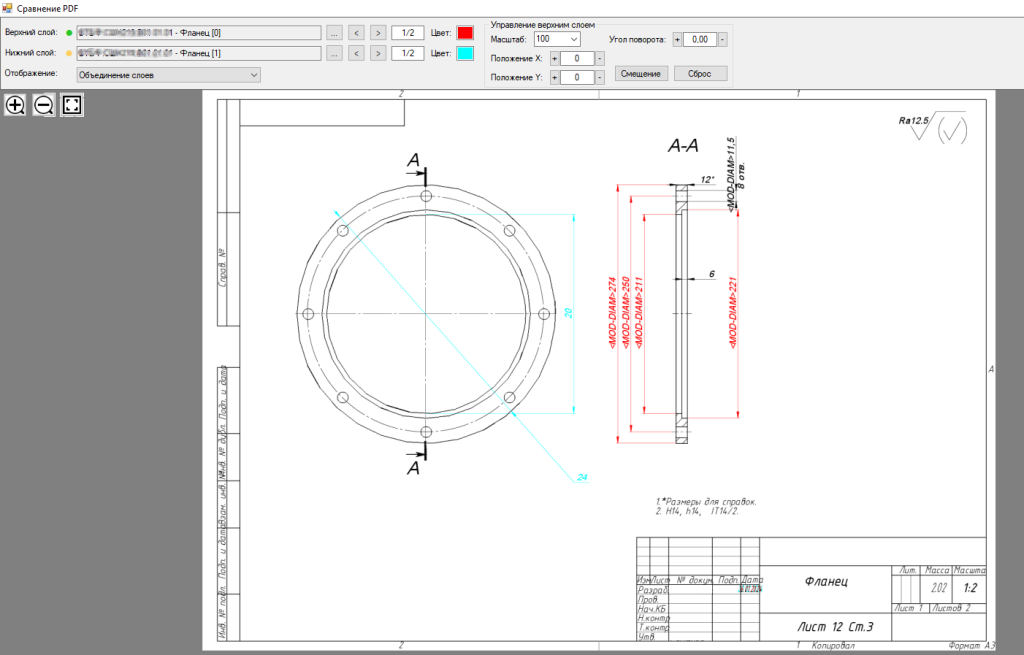Viewport: 1024px width, 655px height.
Task: Go to next page of upper layer
Action: coord(377,33)
